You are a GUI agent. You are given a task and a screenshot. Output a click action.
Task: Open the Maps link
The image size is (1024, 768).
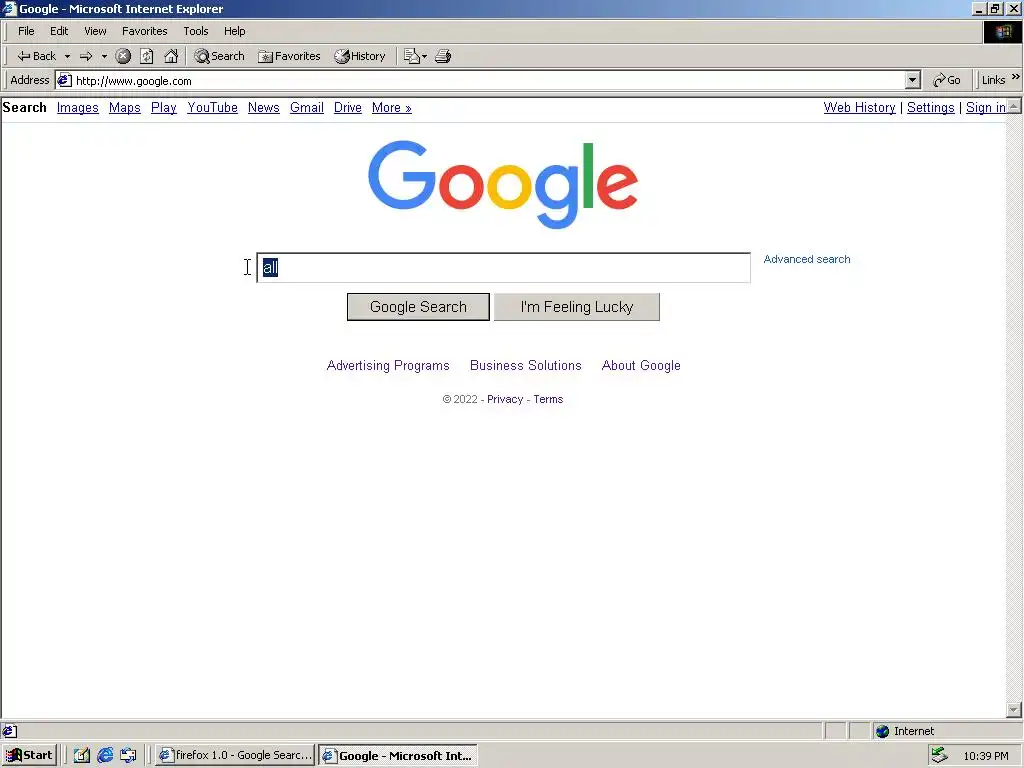125,108
